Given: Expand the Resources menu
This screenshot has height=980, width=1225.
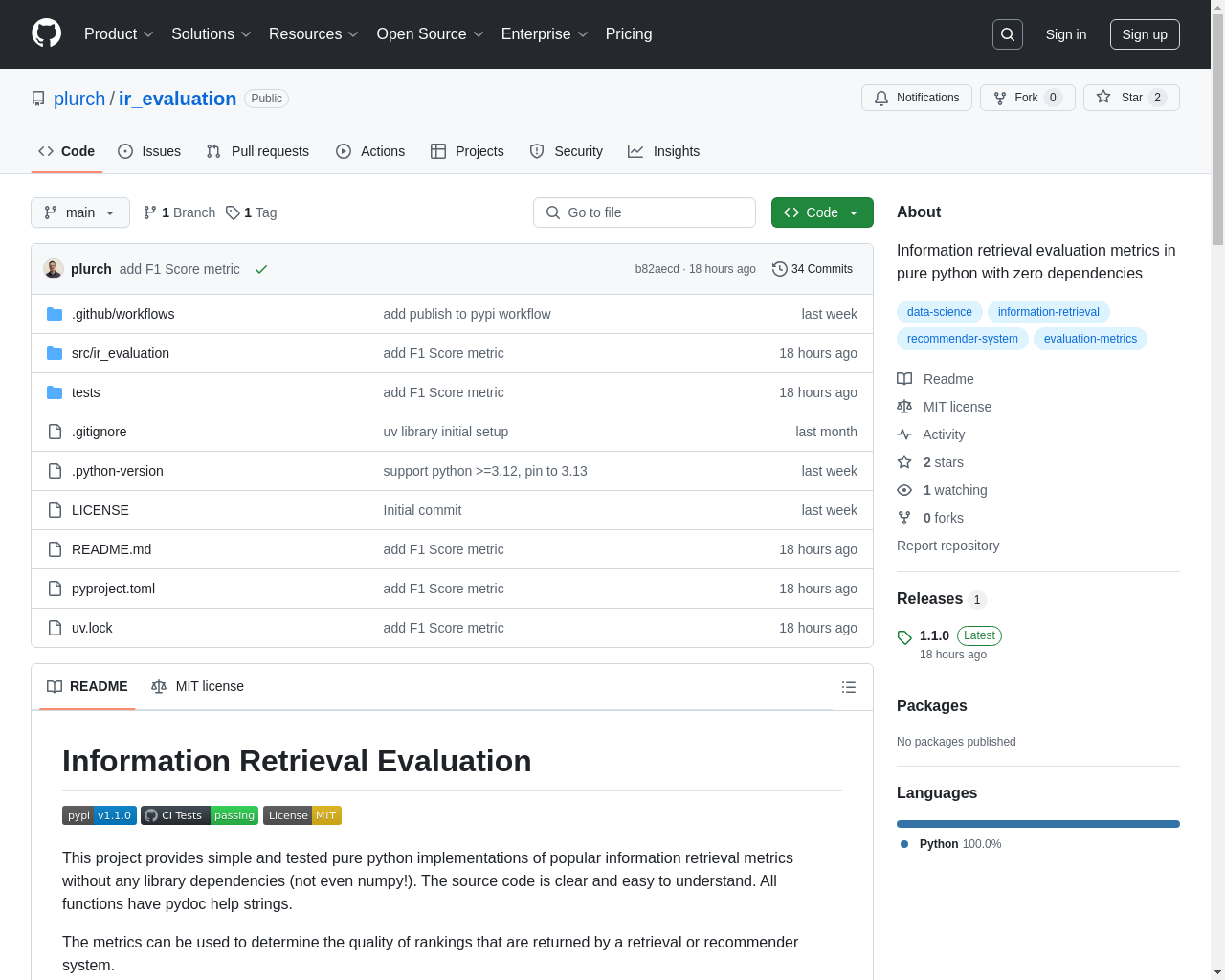Looking at the screenshot, I should coord(314,34).
